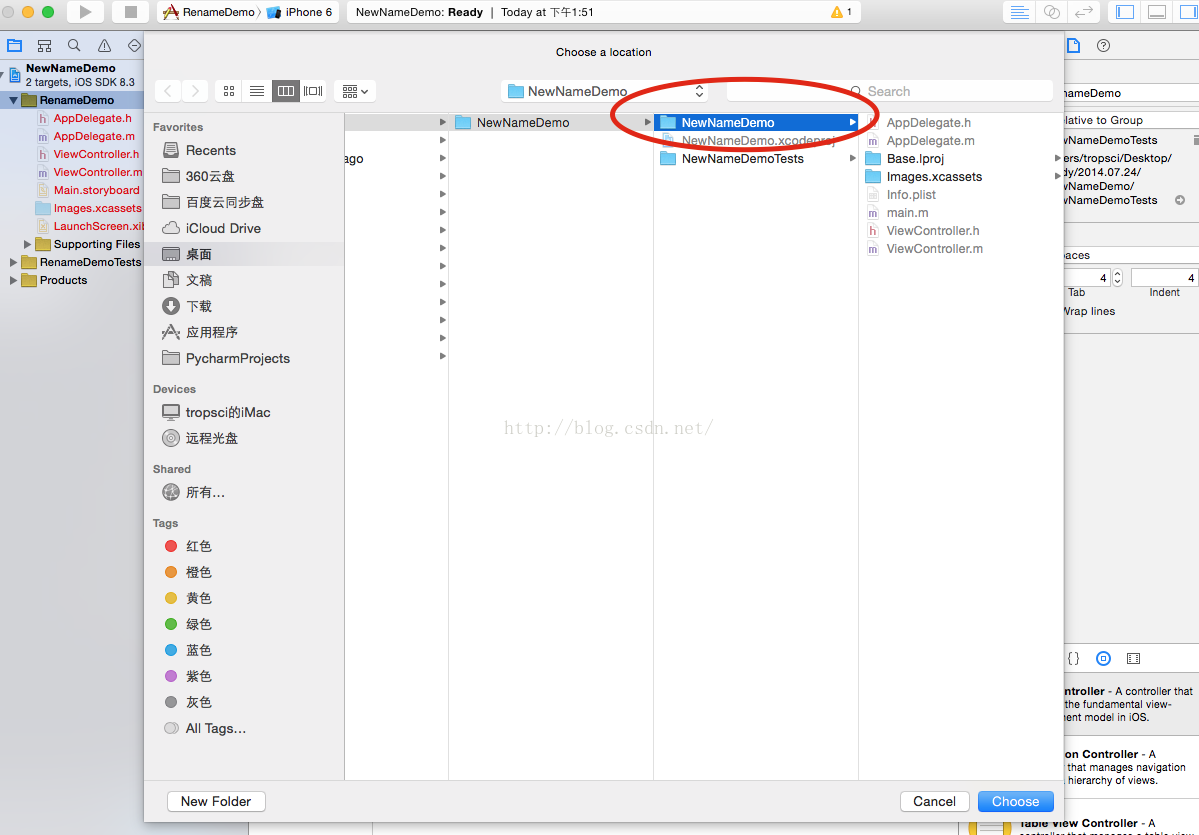Switch file dialog to list view
The width and height of the screenshot is (1199, 835).
point(257,91)
